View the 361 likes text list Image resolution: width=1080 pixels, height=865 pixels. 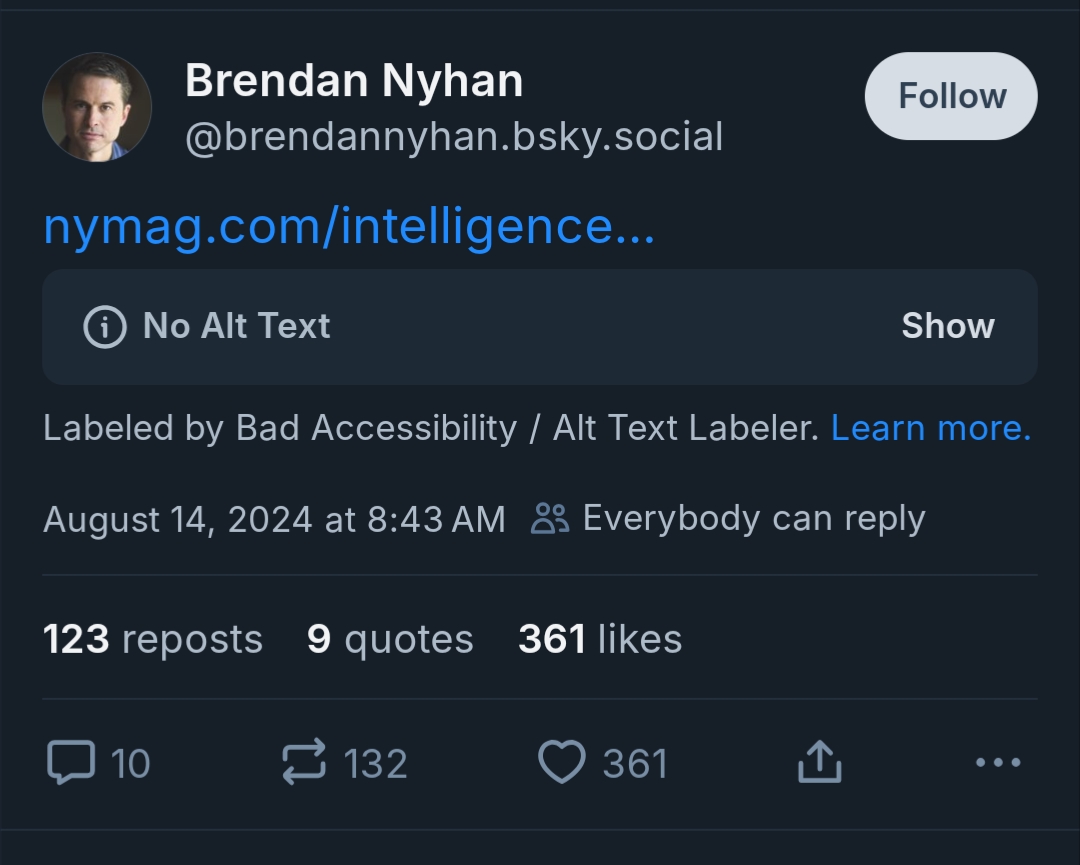600,639
